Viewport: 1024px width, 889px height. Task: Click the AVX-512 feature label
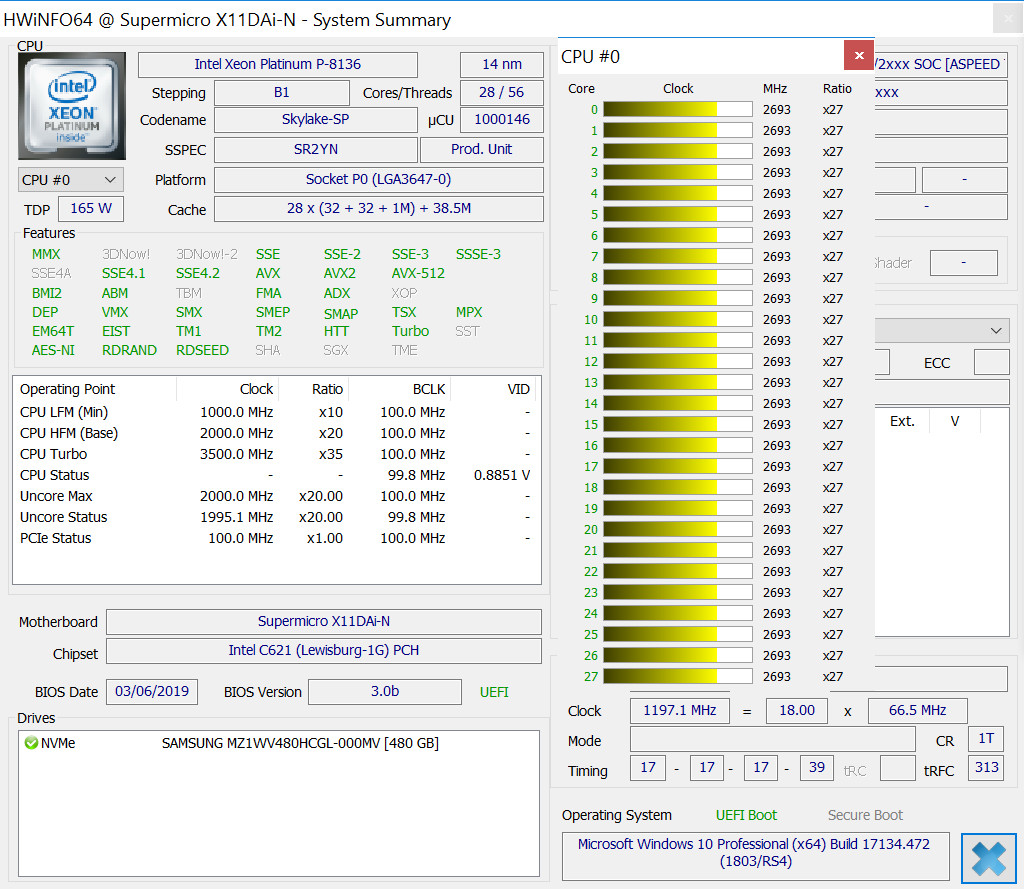(418, 273)
